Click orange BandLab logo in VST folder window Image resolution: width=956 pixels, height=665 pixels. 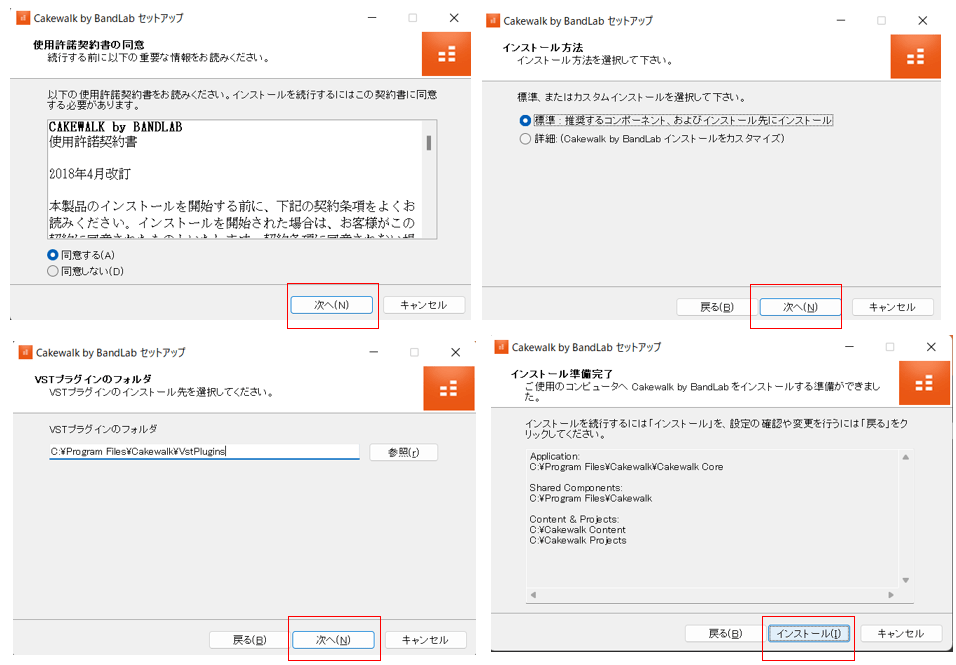[x=449, y=388]
